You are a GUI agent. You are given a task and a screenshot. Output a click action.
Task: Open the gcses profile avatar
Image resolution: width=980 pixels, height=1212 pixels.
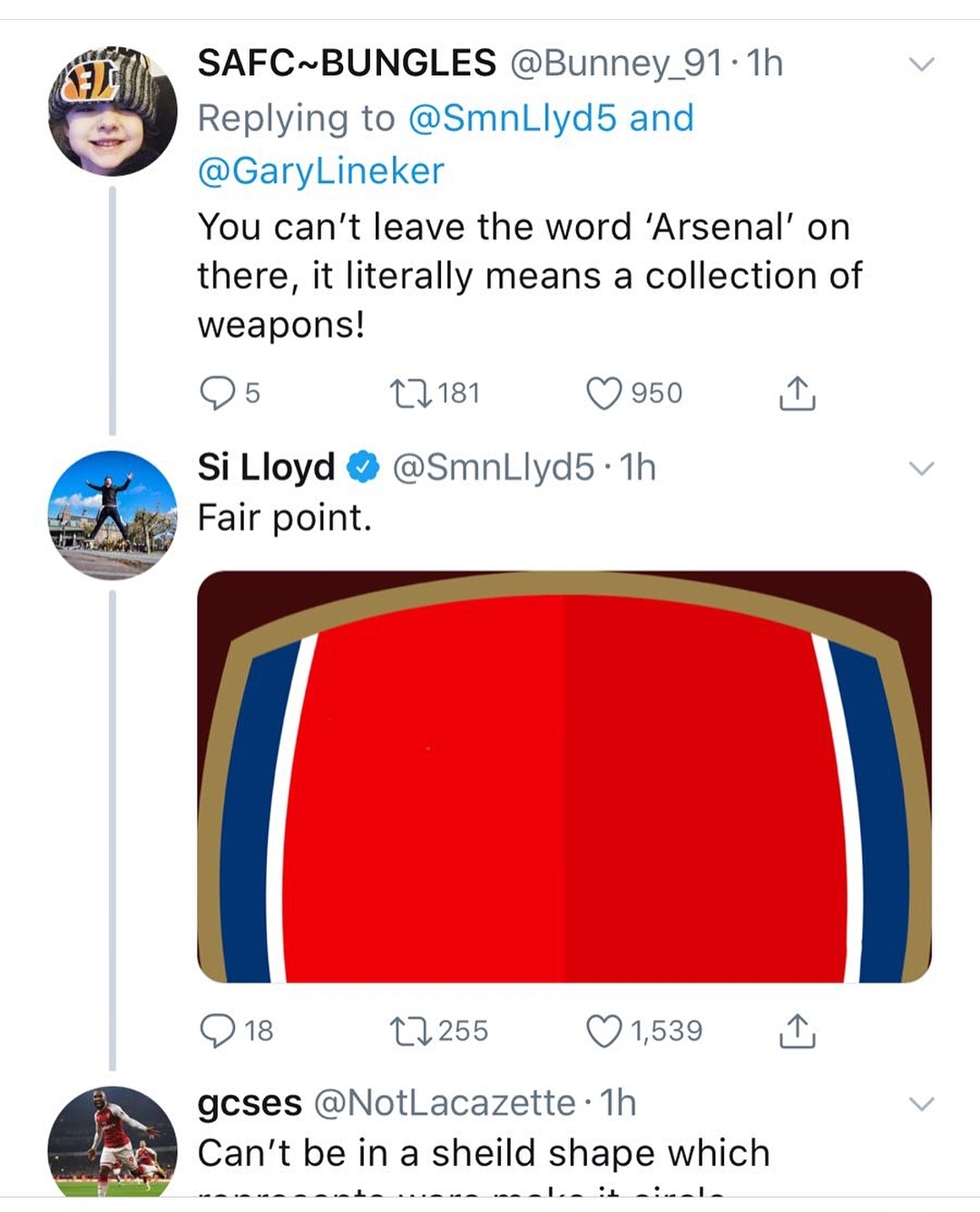click(x=113, y=1142)
